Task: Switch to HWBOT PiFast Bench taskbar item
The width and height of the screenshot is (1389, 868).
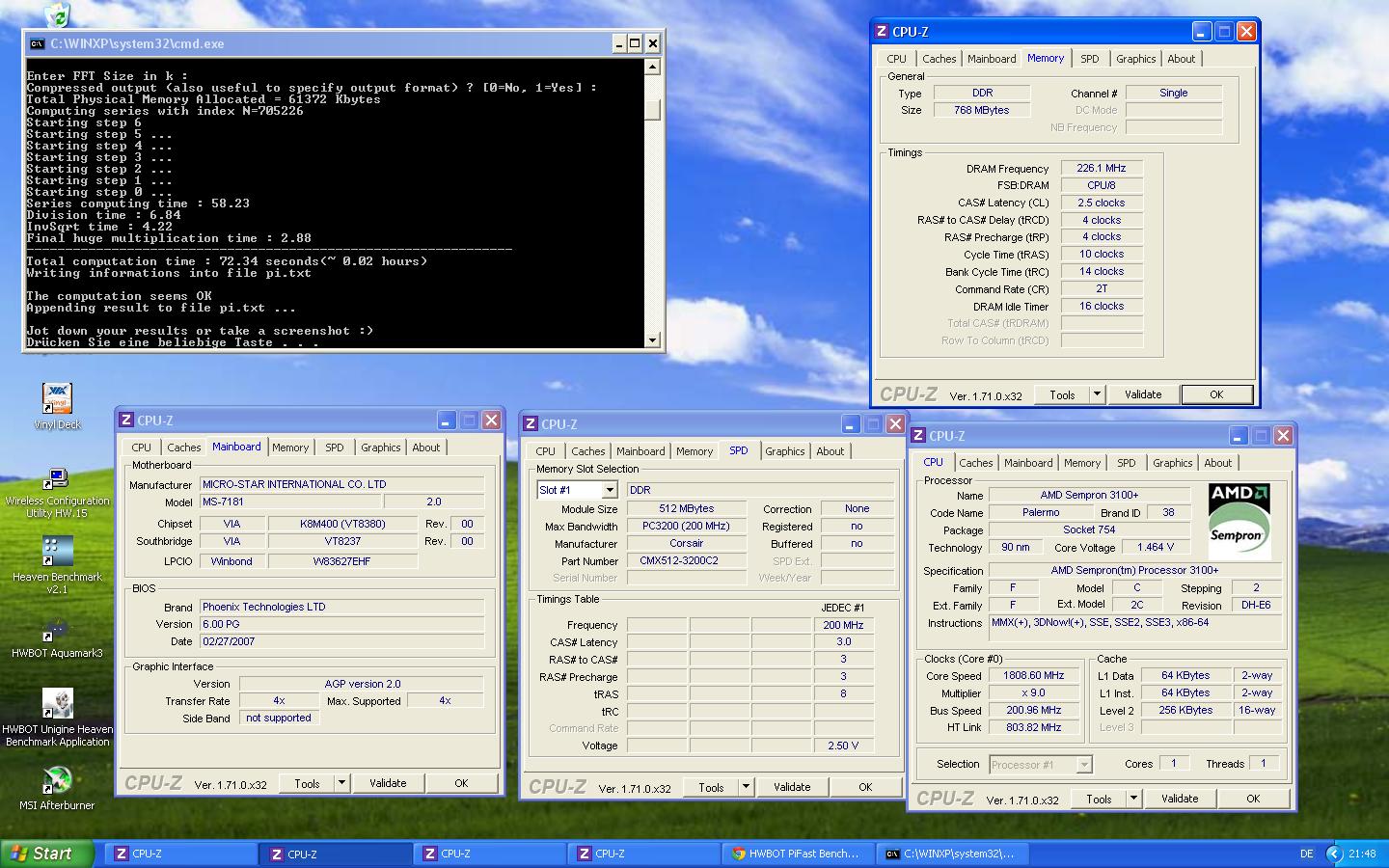Action: coord(797,854)
